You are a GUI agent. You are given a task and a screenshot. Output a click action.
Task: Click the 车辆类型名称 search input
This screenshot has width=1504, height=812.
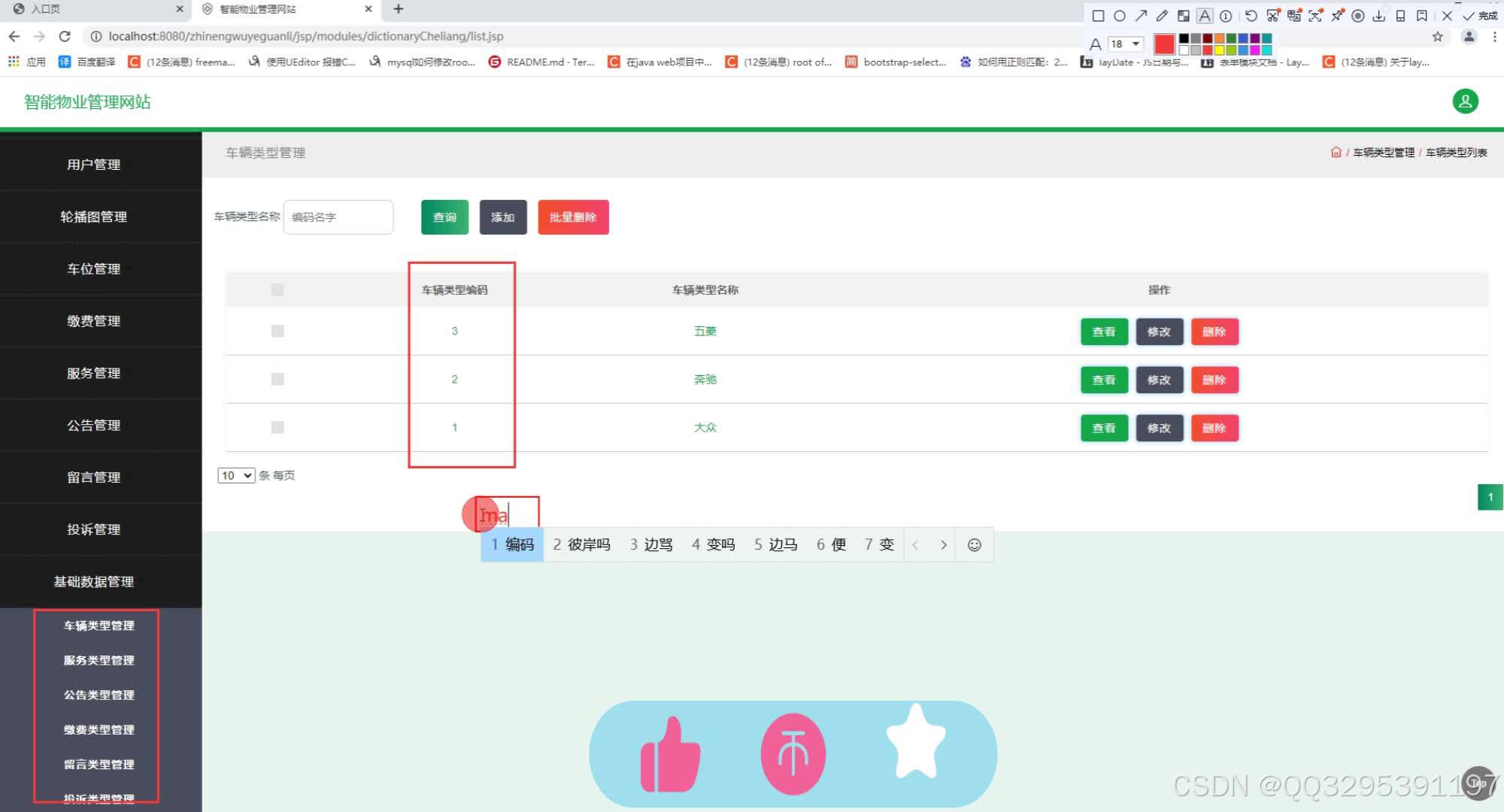(338, 217)
